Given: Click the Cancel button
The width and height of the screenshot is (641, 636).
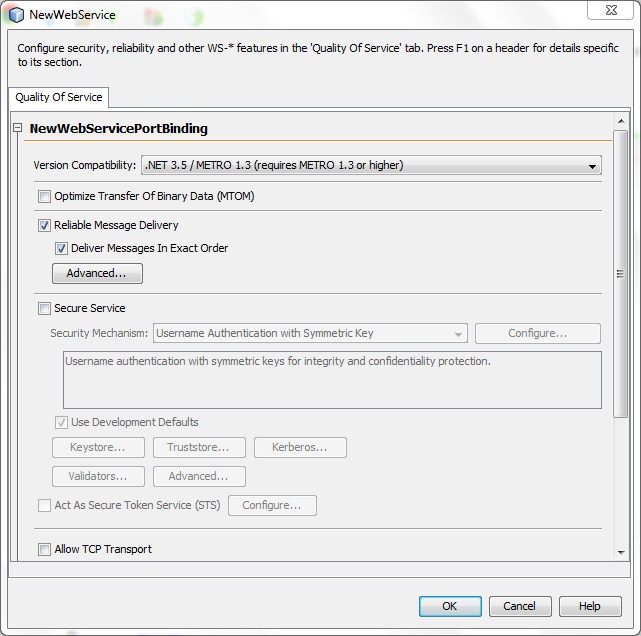Looking at the screenshot, I should tap(519, 606).
